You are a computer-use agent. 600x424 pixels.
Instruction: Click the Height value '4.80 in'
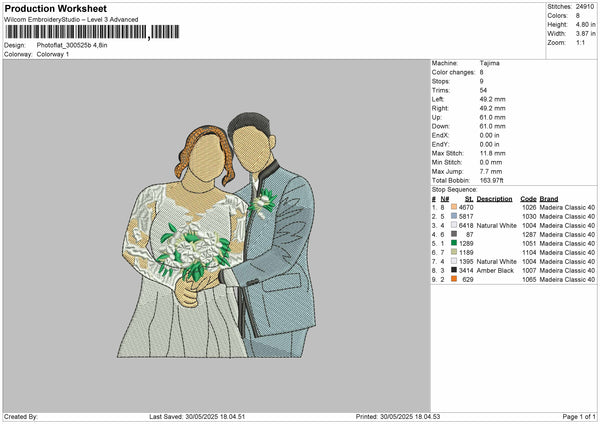585,24
